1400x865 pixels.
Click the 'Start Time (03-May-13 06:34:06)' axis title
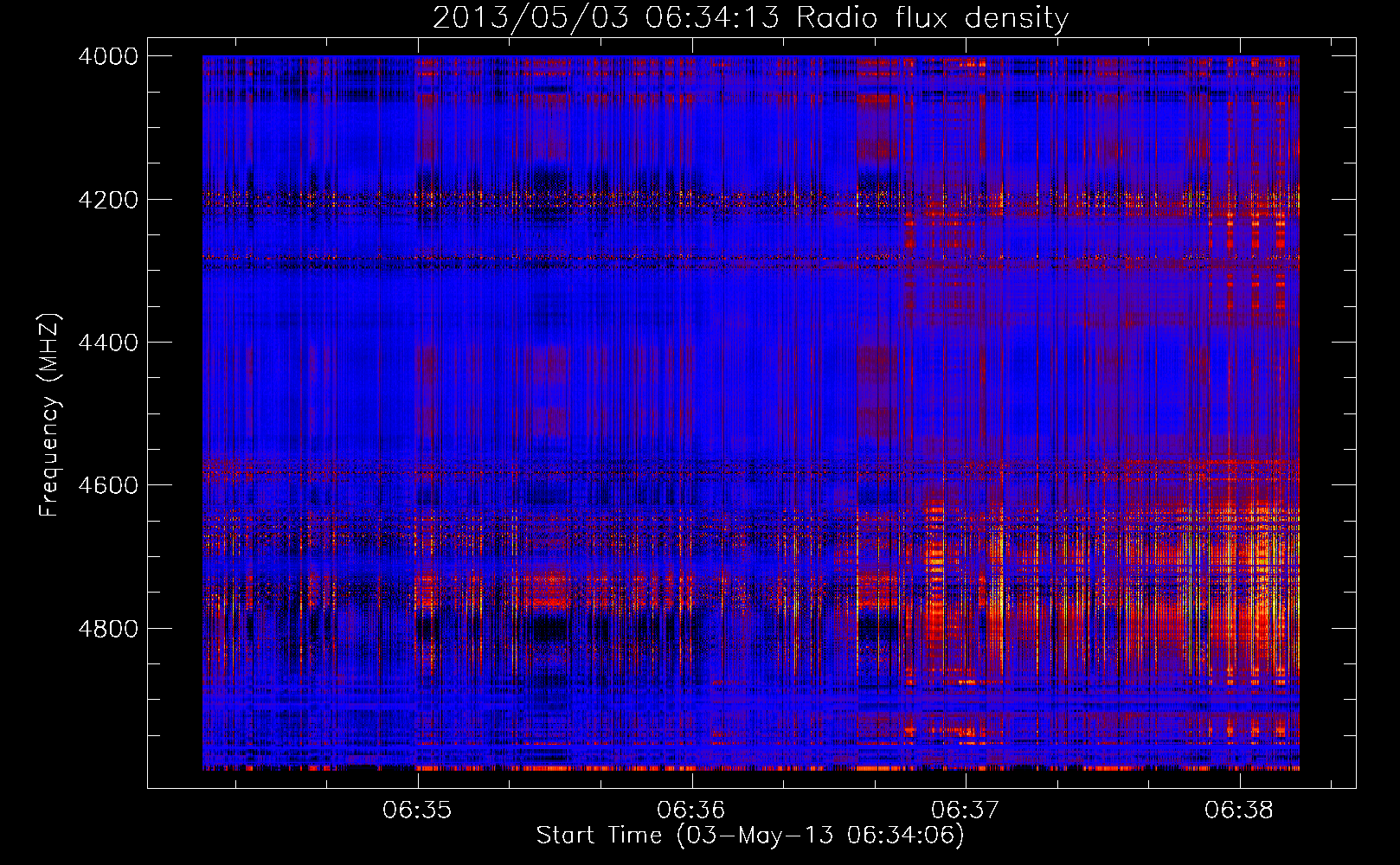(750, 836)
